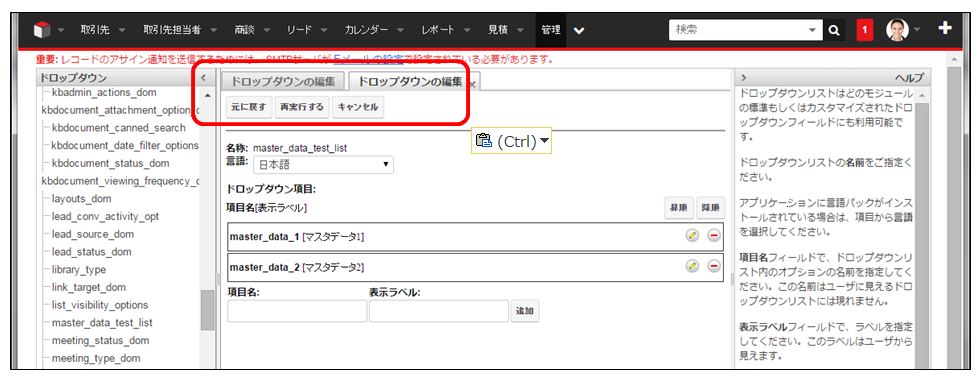Collapse the ヘルプ panel arrow

pyautogui.click(x=744, y=78)
